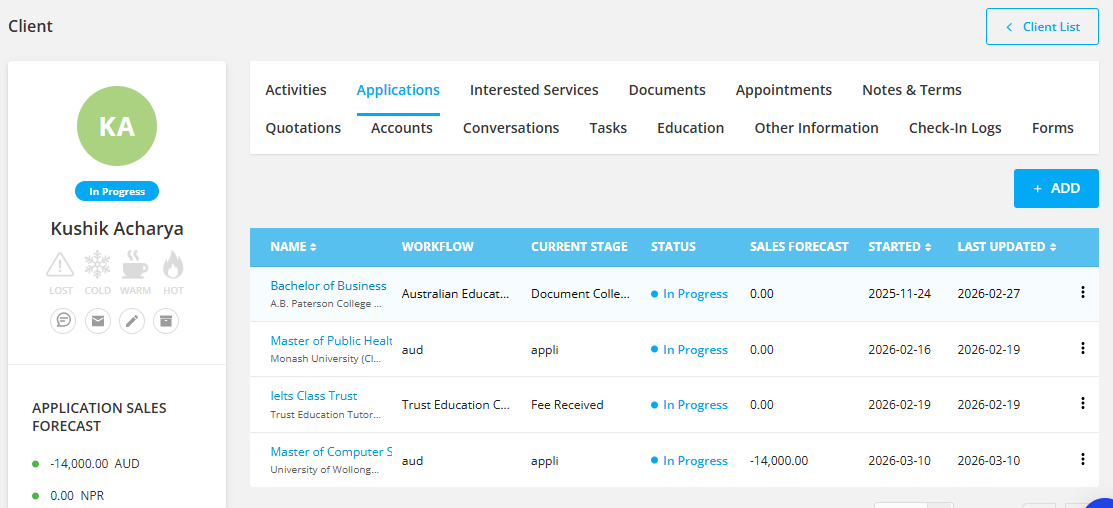Click the ADD application button

point(1056,188)
